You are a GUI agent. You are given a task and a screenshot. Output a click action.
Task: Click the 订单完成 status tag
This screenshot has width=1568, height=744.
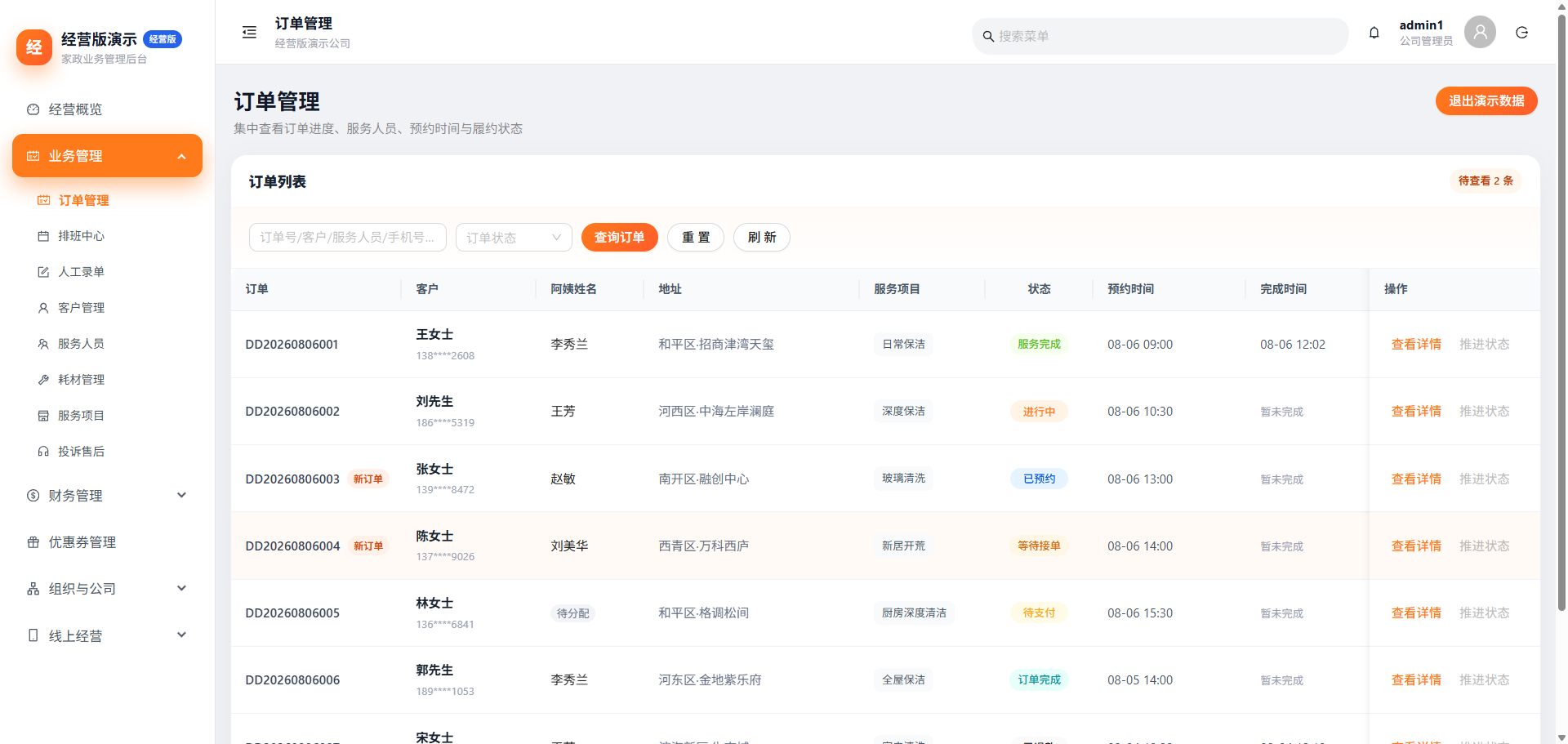click(1039, 679)
